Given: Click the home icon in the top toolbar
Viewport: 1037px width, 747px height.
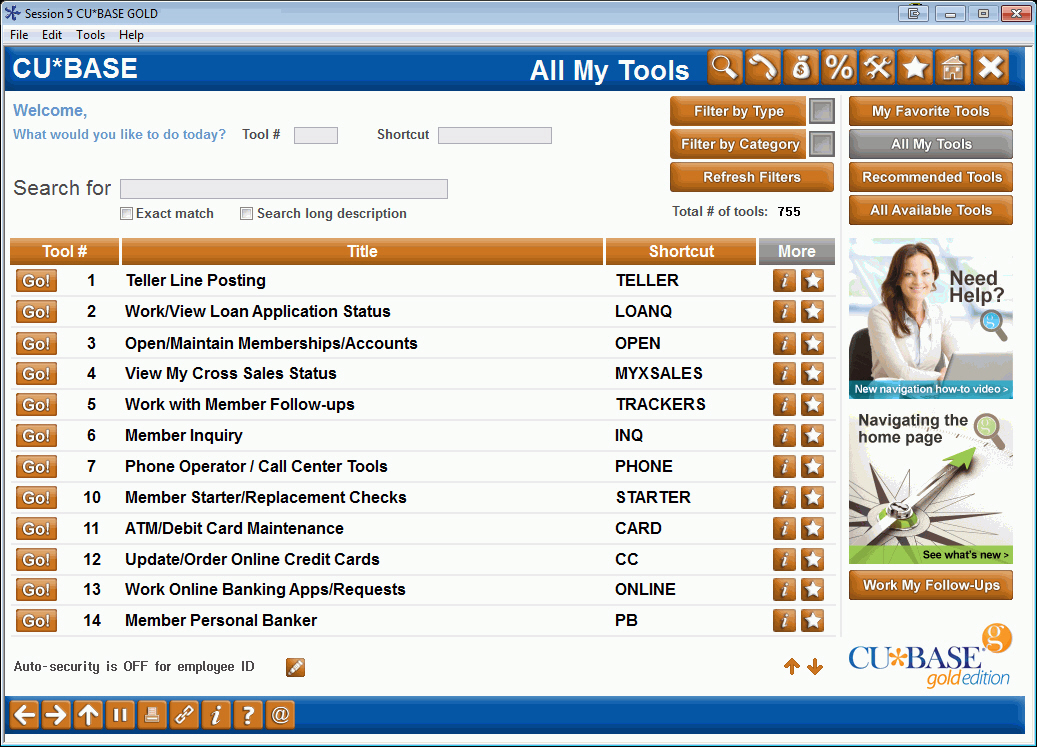Looking at the screenshot, I should (x=952, y=68).
